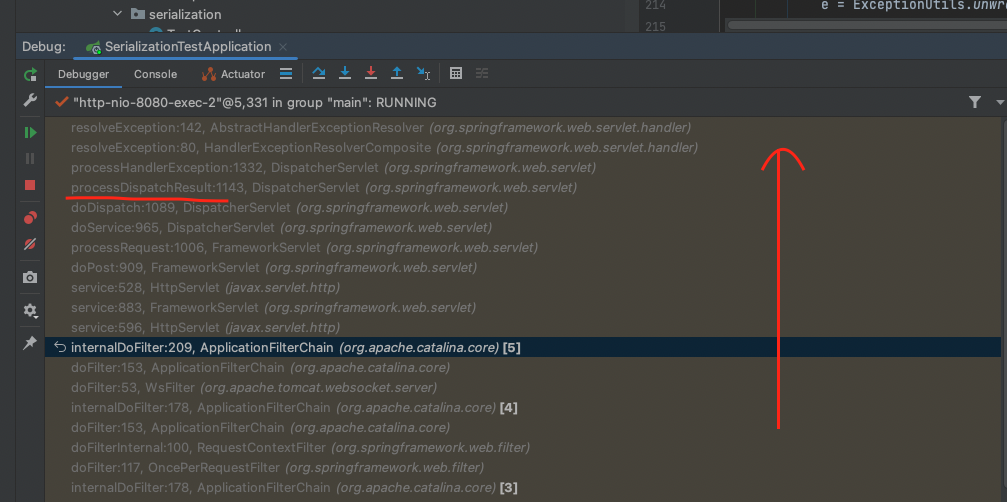
Task: Select the http-nio-8080-exec-2 thread entry
Action: (254, 103)
